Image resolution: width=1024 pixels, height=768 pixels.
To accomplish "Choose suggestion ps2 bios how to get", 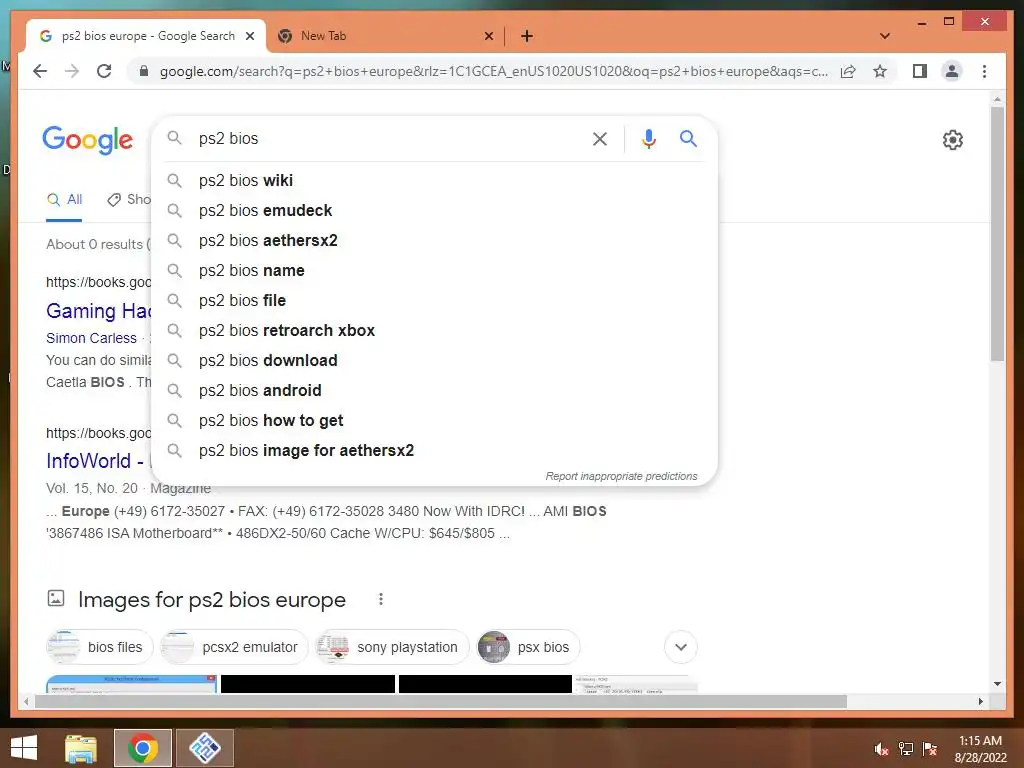I will point(434,421).
